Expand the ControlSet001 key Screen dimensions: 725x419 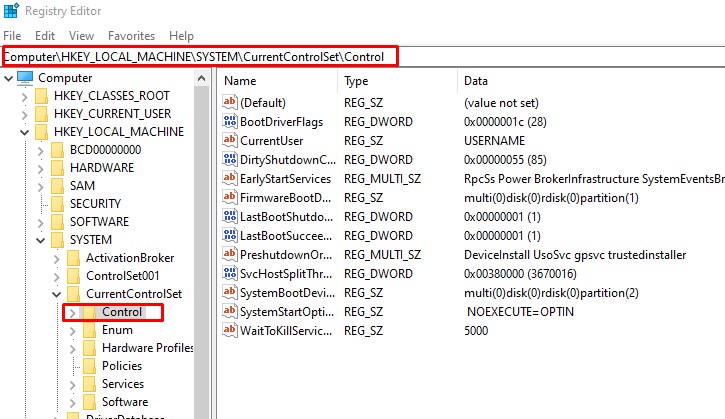pyautogui.click(x=56, y=277)
